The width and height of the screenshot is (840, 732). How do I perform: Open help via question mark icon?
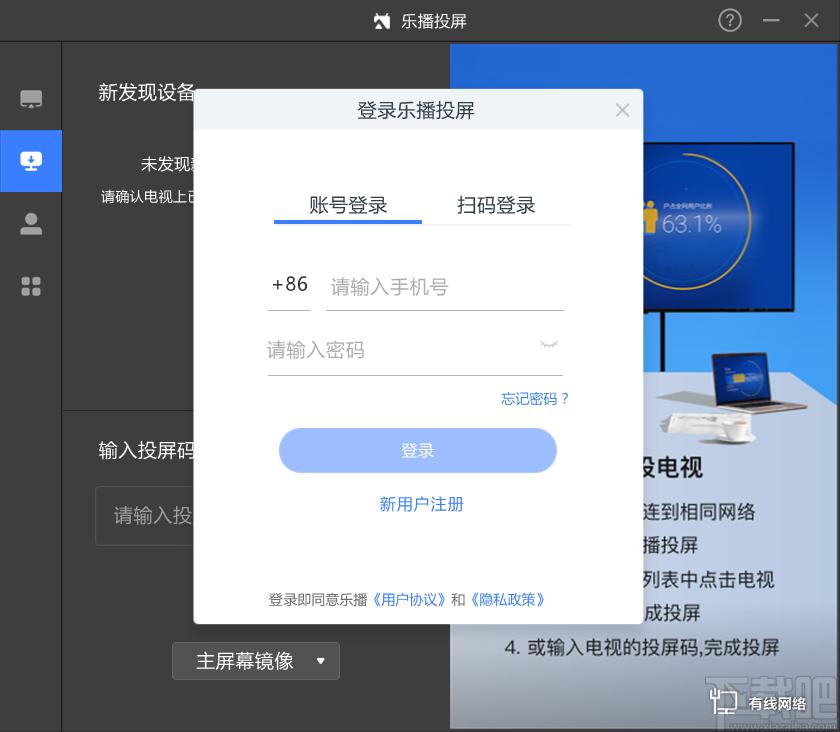pyautogui.click(x=730, y=21)
